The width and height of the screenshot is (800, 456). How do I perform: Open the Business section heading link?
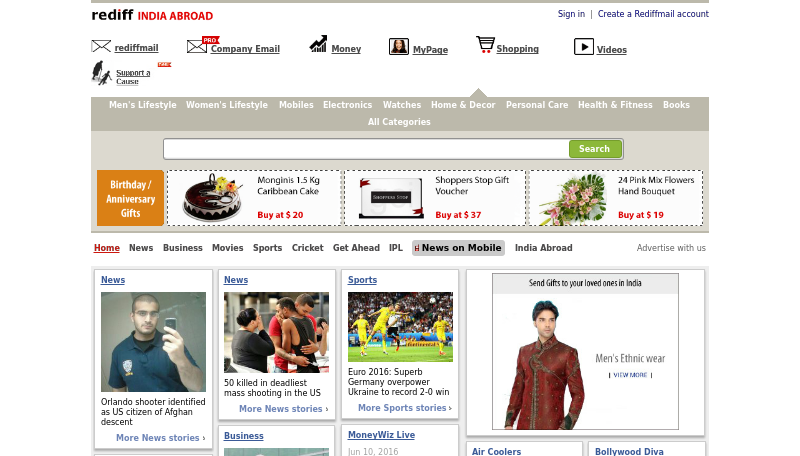point(244,436)
